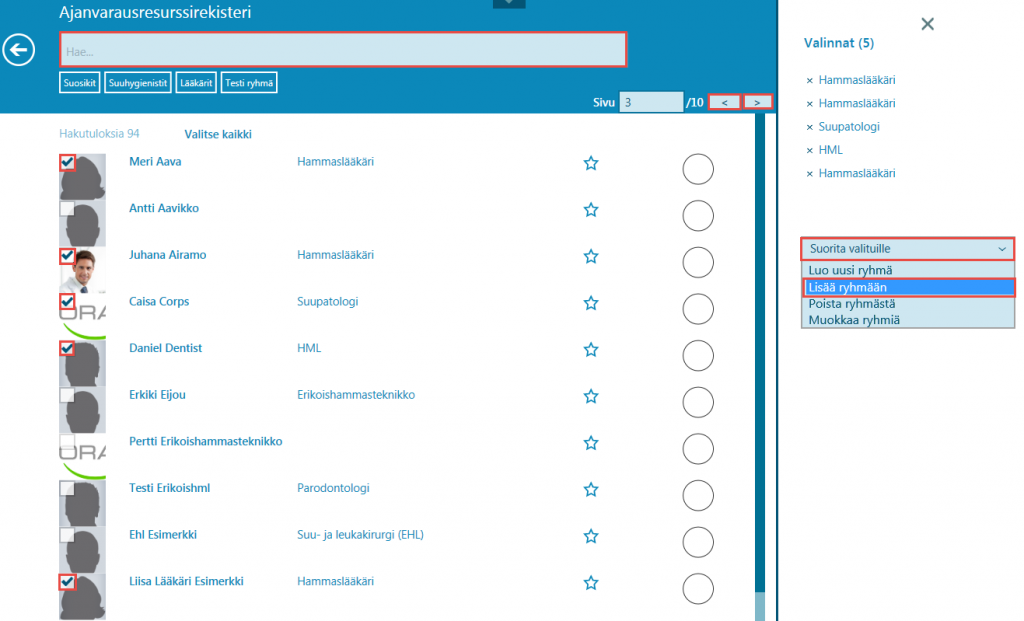The width and height of the screenshot is (1024, 621).
Task: Uncheck Liisa Lääkäri Esimerkki checkbox
Action: click(67, 581)
